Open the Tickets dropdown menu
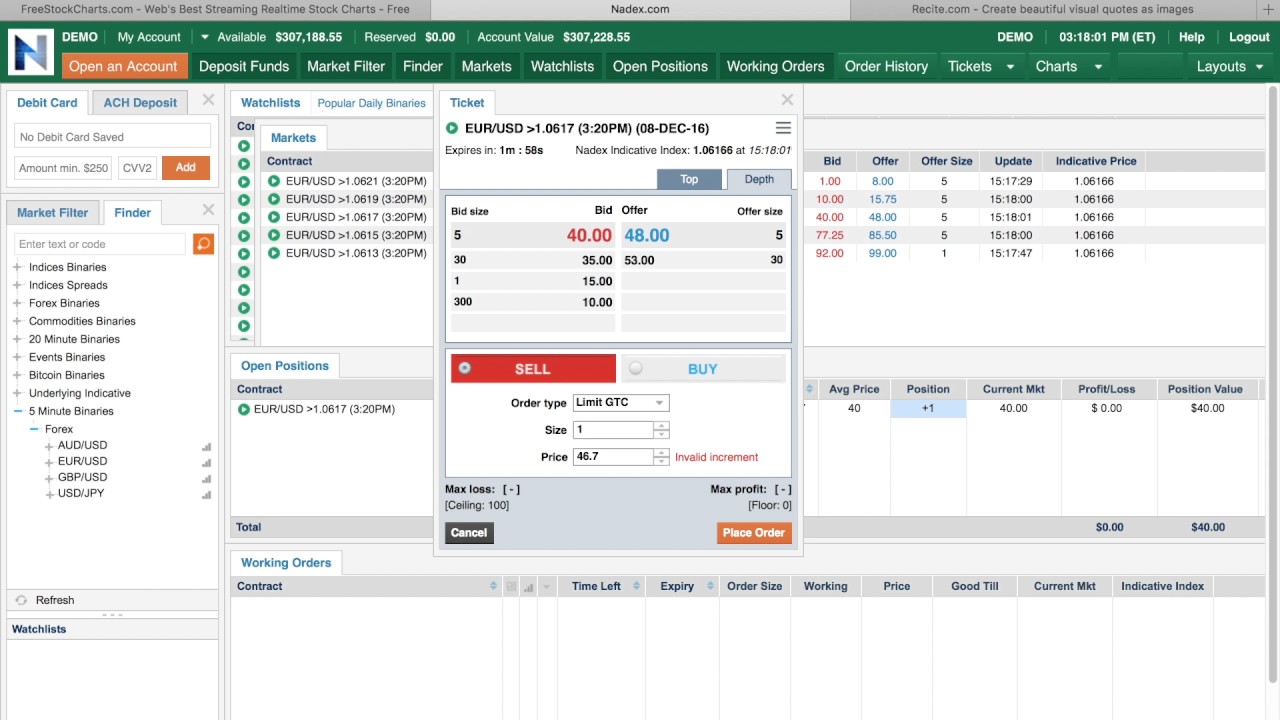1280x720 pixels. point(981,66)
